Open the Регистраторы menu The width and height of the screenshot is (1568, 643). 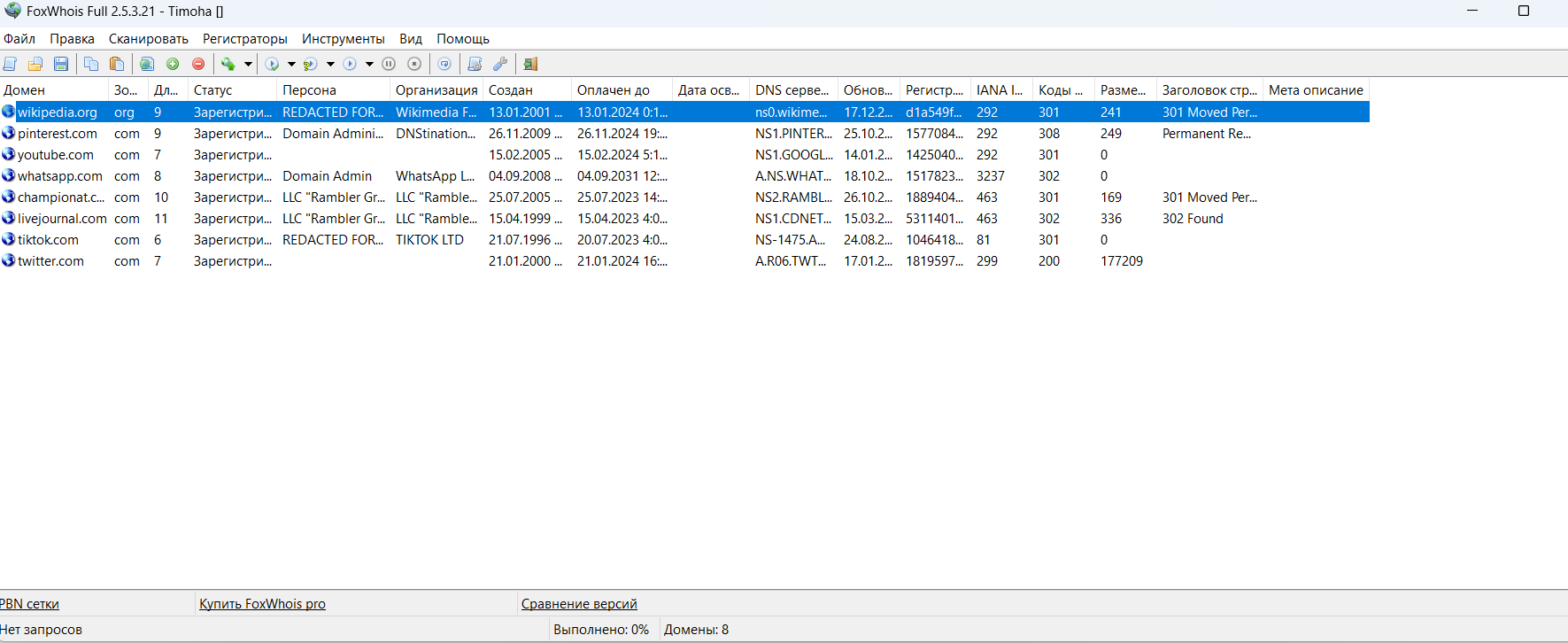pyautogui.click(x=245, y=39)
